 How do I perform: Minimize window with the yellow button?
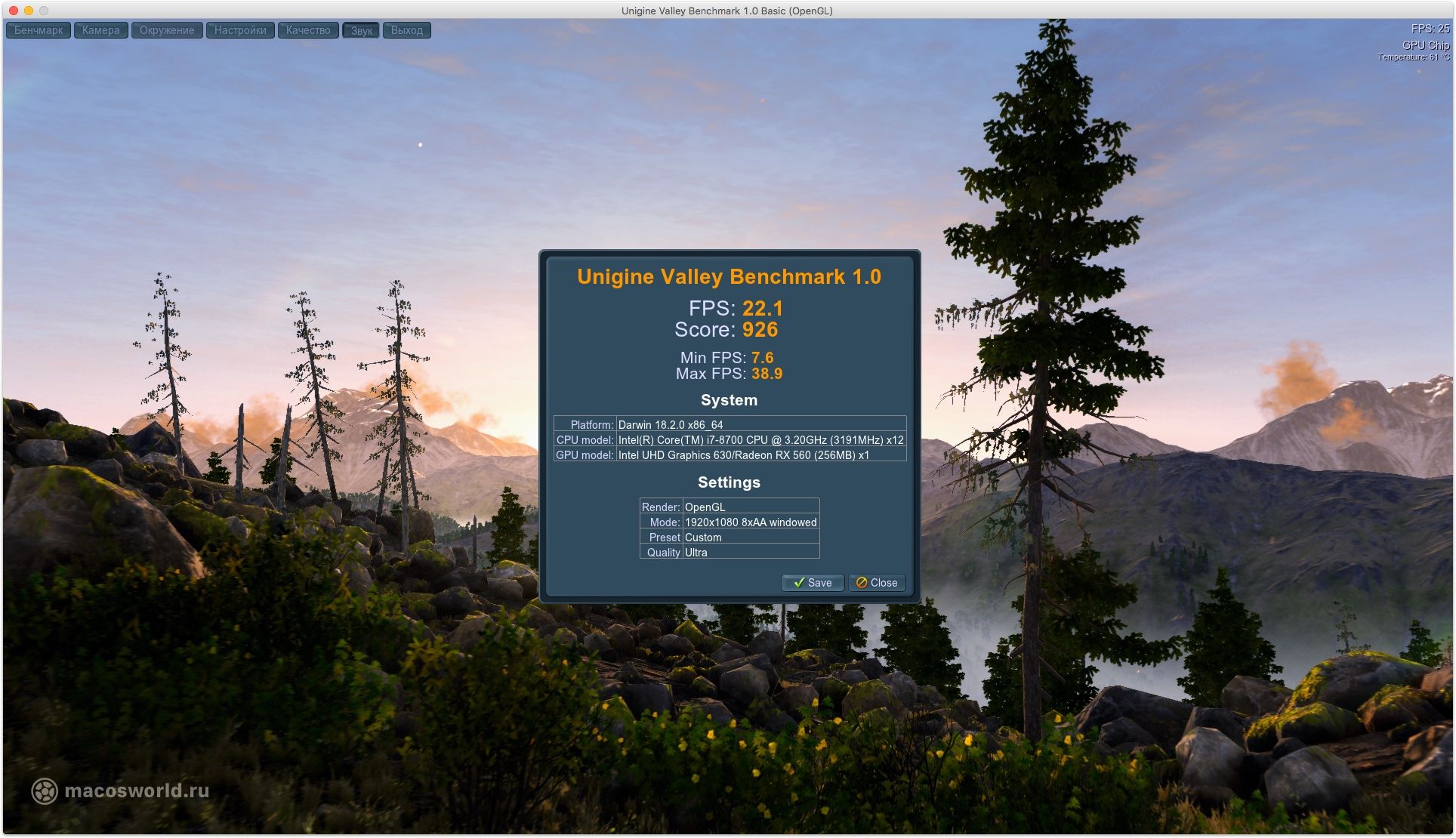(29, 11)
